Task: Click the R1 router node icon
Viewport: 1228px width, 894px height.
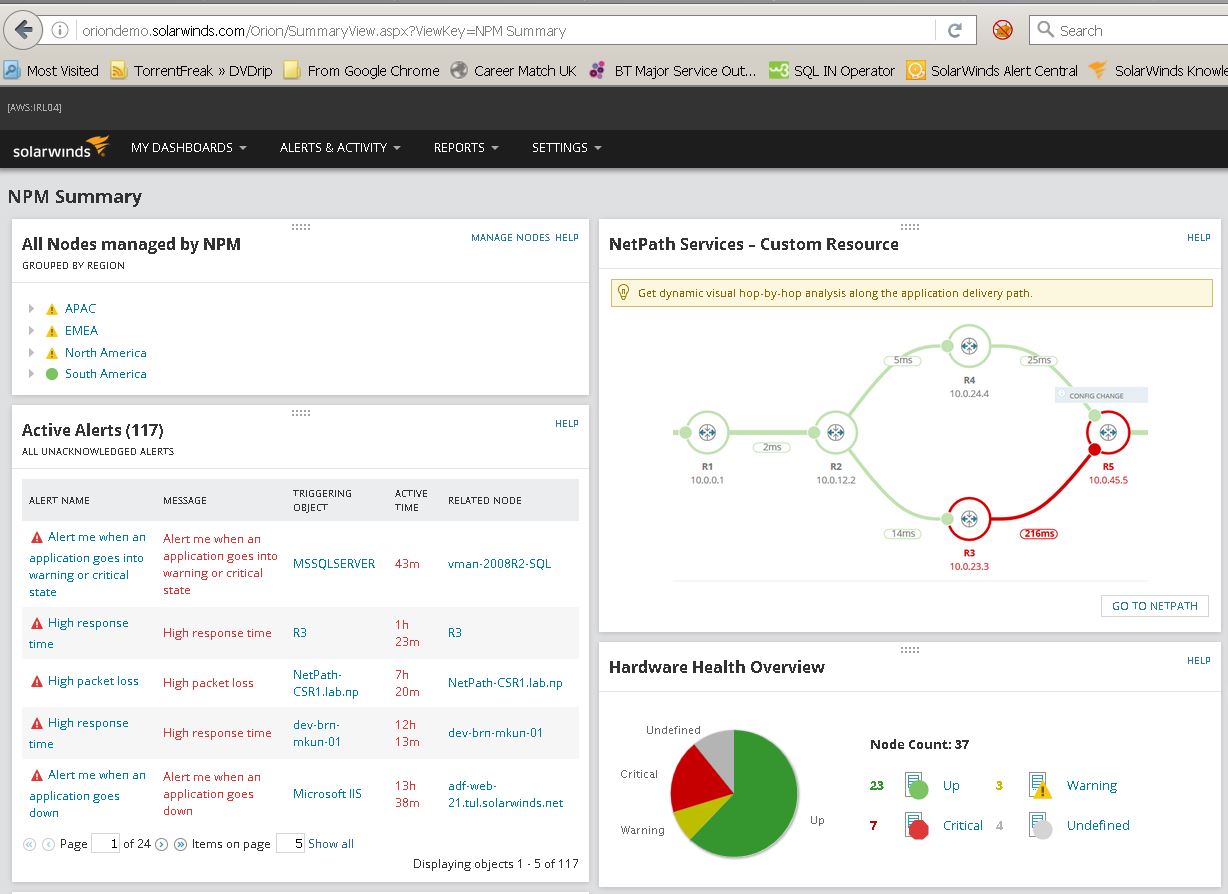Action: 708,432
